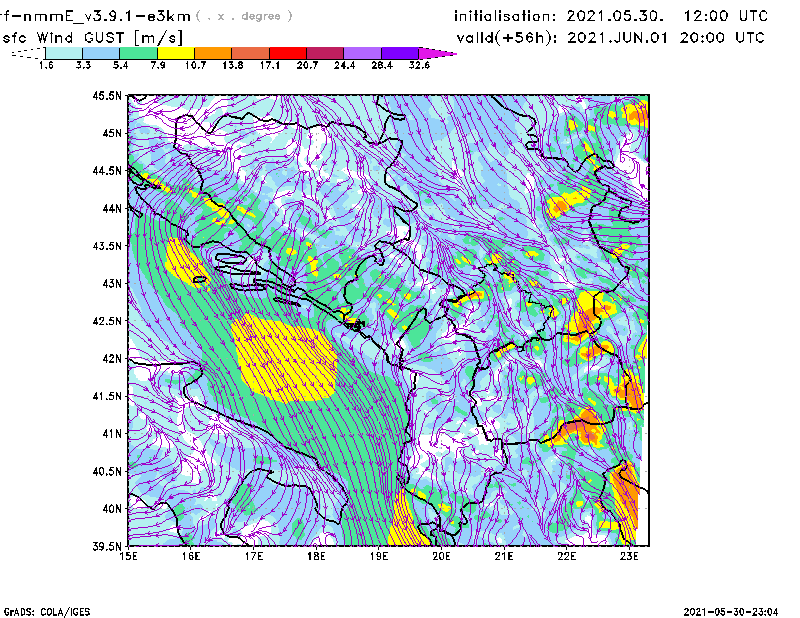800x618 pixels.
Task: Click the '20:00 UTC' valid time
Action: tap(722, 38)
